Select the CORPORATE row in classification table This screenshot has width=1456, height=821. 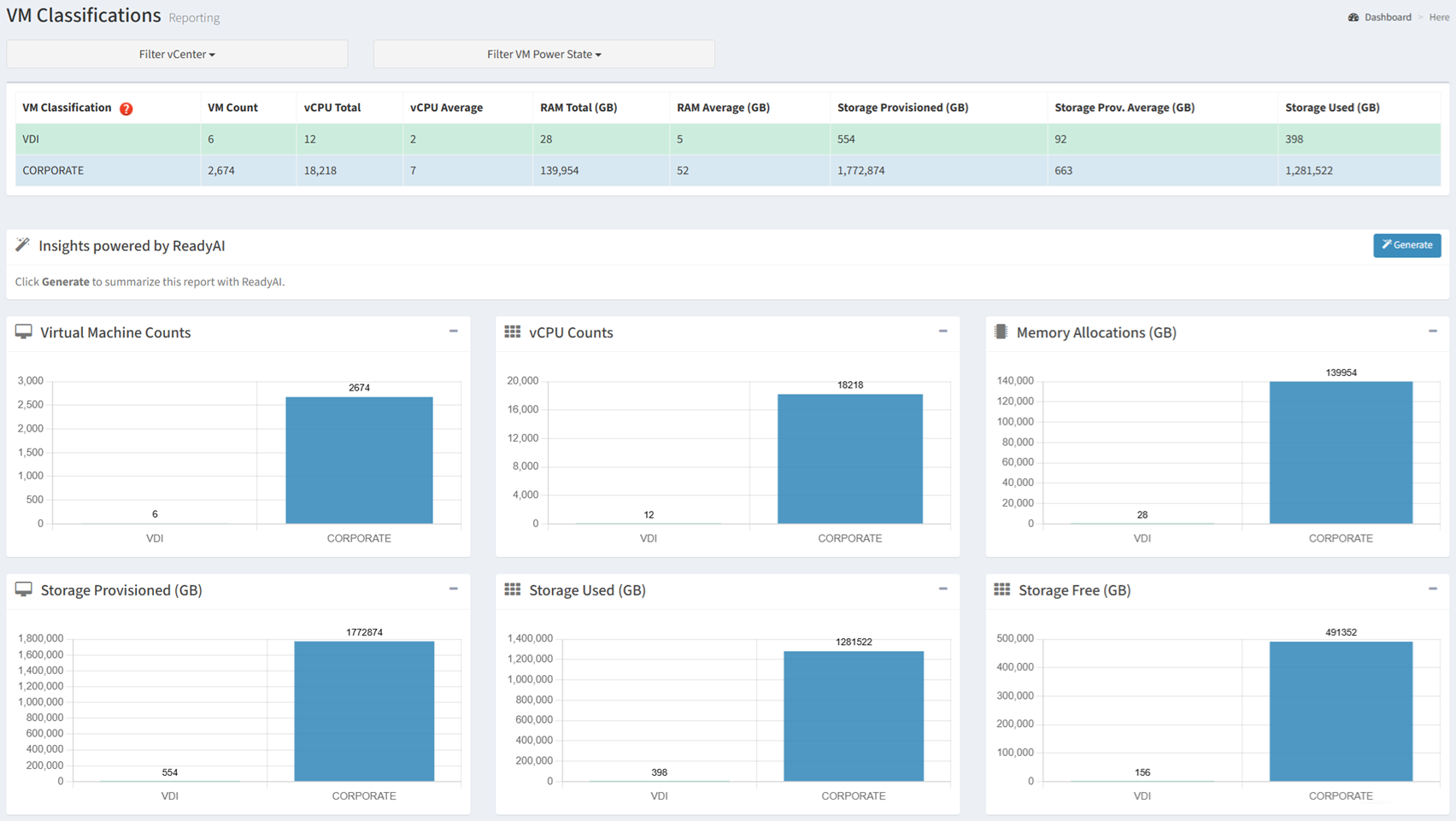tap(728, 170)
